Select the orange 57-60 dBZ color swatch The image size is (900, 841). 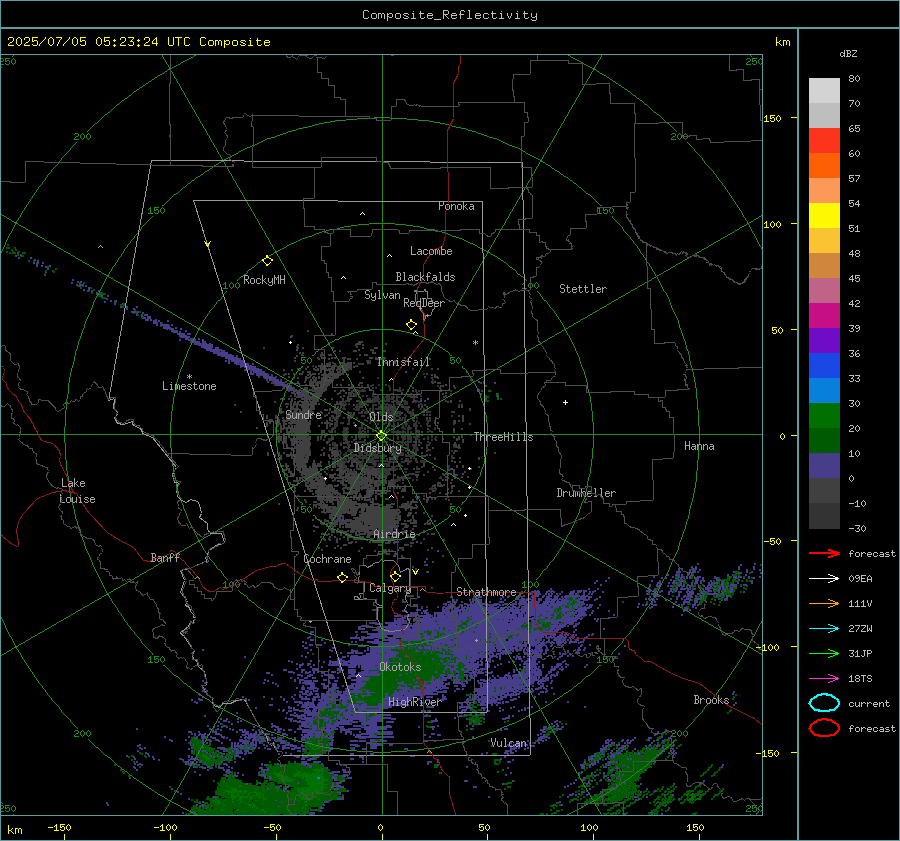pos(824,165)
